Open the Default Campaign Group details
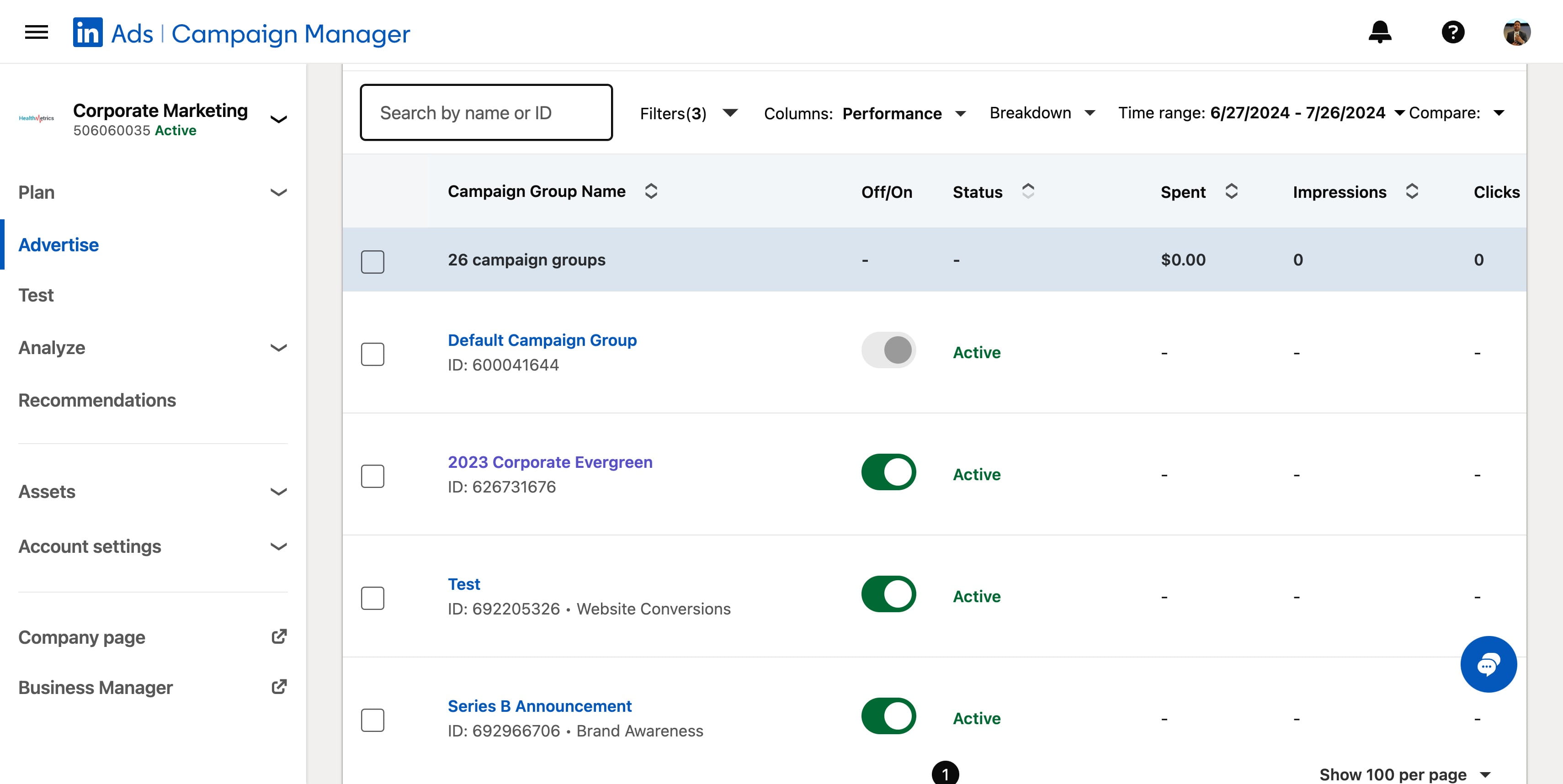1563x784 pixels. [x=542, y=340]
